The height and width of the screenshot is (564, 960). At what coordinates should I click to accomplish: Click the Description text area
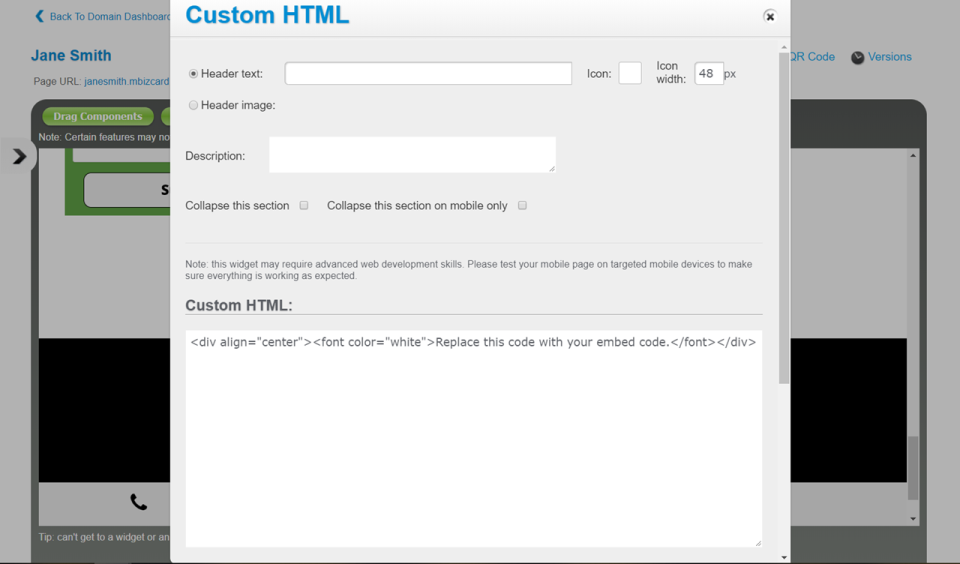tap(412, 154)
